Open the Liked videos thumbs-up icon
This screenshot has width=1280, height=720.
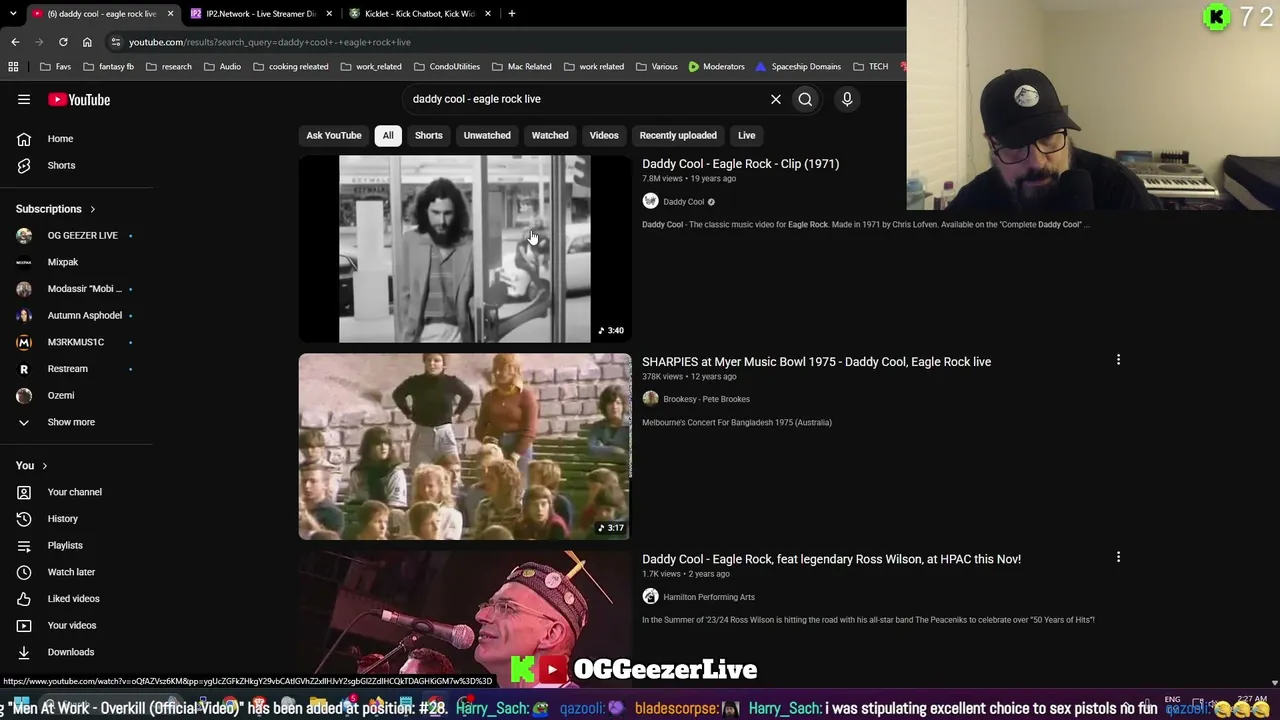pos(24,599)
